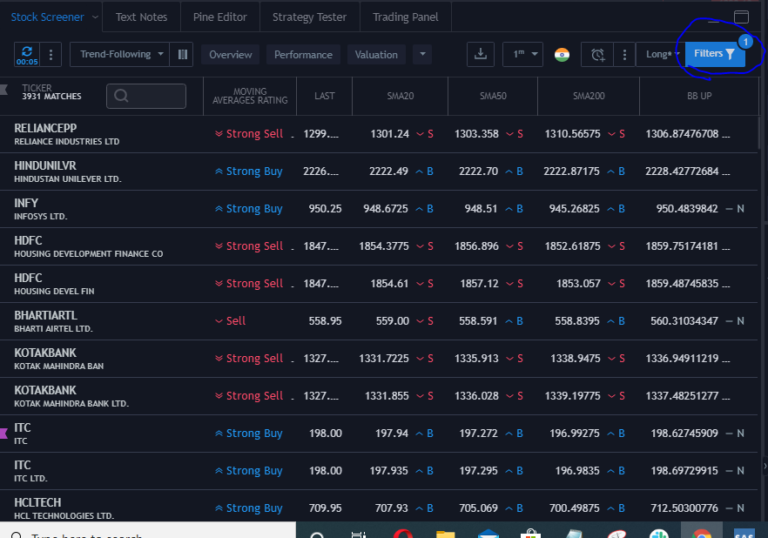Click the panel minimize line icon
Screen dimensions: 768x538
[713, 21]
